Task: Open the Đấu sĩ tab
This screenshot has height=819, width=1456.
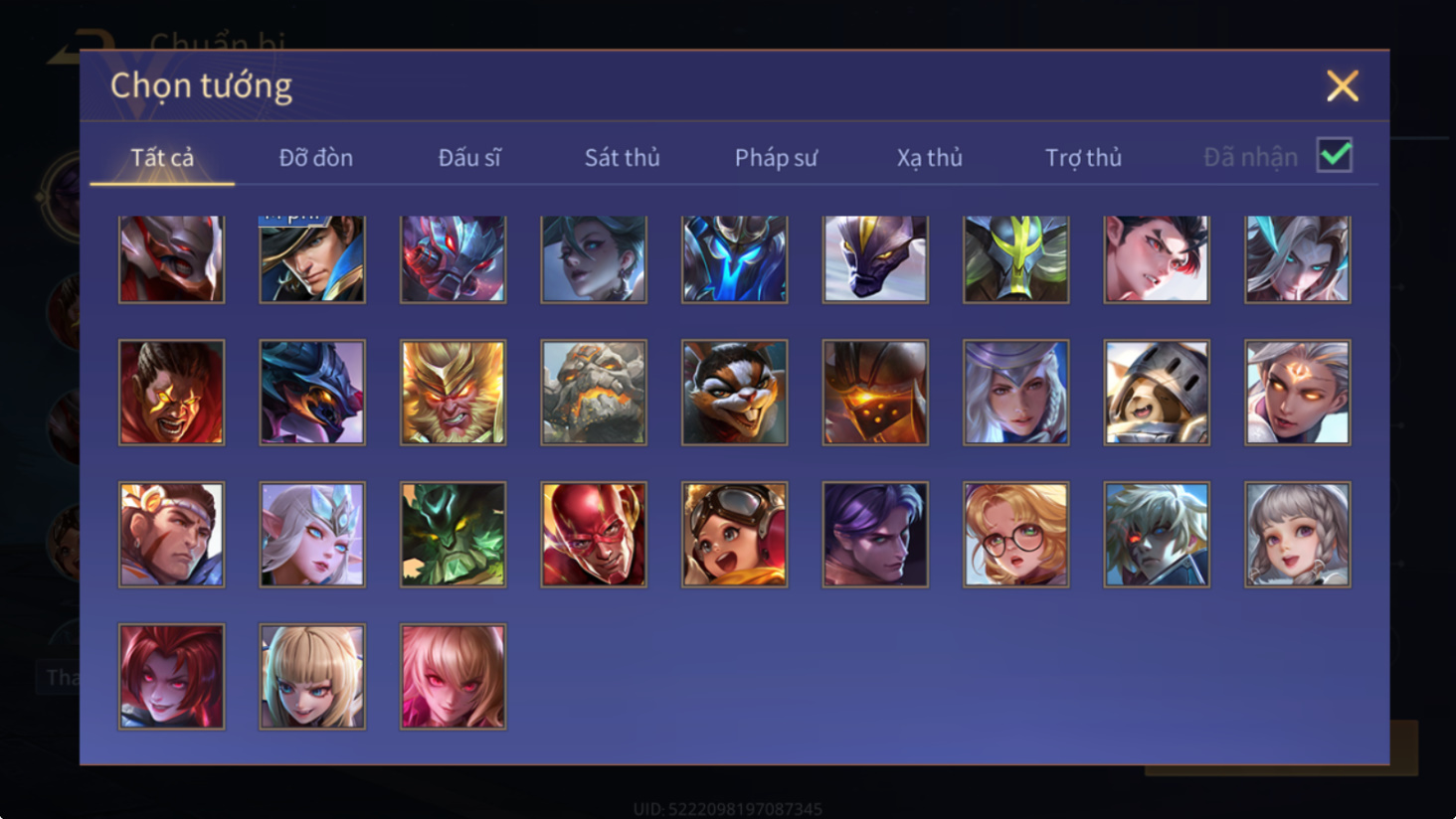Action: (469, 157)
